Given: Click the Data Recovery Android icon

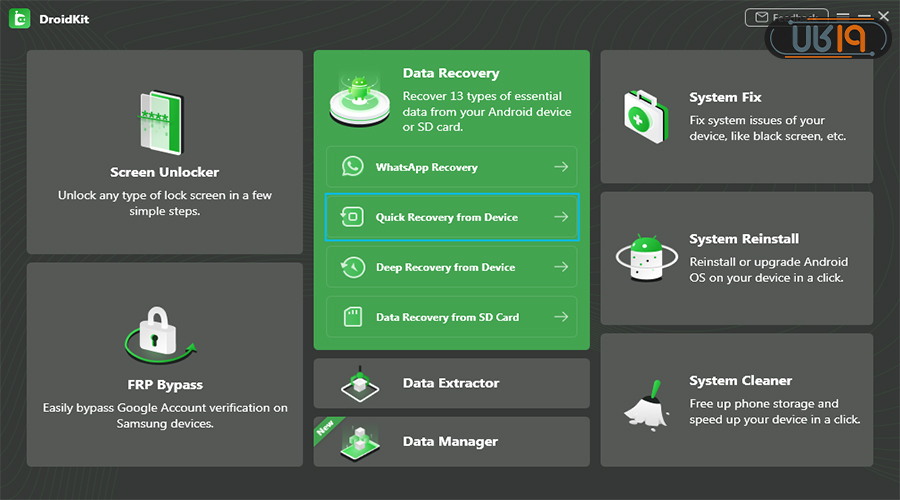Looking at the screenshot, I should (x=359, y=98).
